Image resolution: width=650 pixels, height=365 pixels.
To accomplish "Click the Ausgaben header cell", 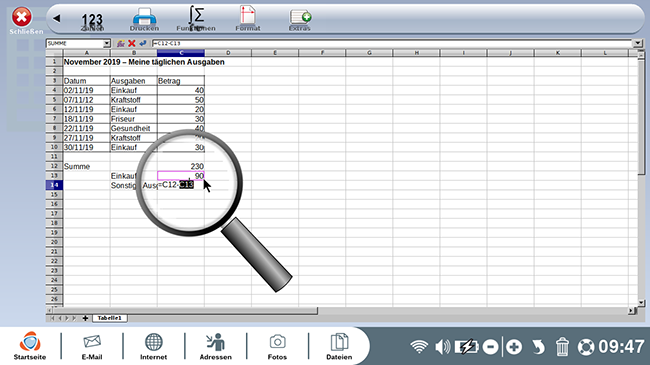I will click(x=133, y=81).
